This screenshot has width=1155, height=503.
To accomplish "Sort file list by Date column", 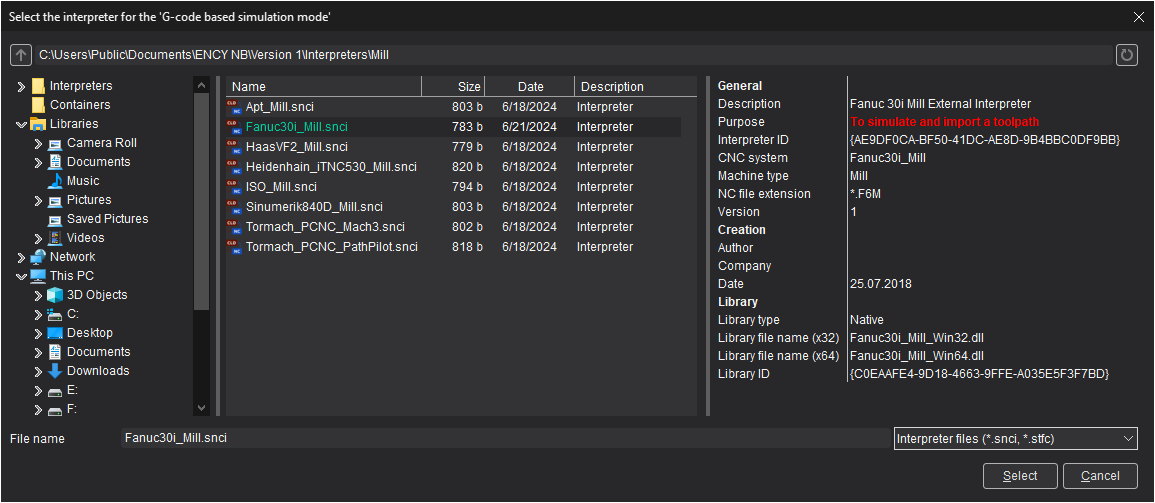I will 530,87.
